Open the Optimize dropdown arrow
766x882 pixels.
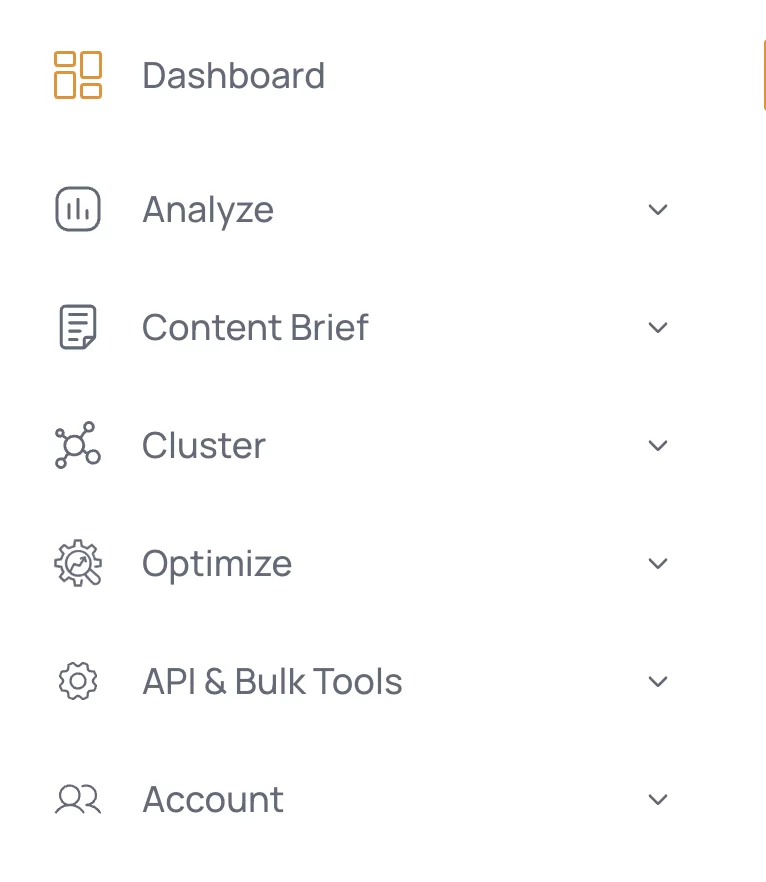(x=657, y=564)
